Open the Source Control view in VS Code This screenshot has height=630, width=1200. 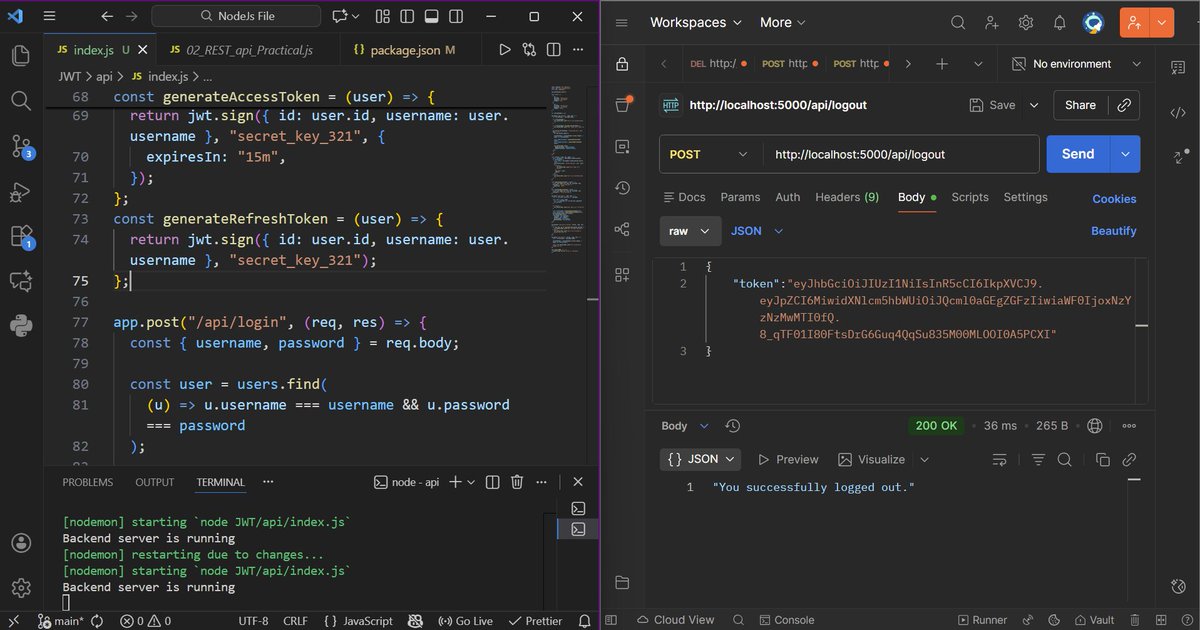[x=20, y=146]
